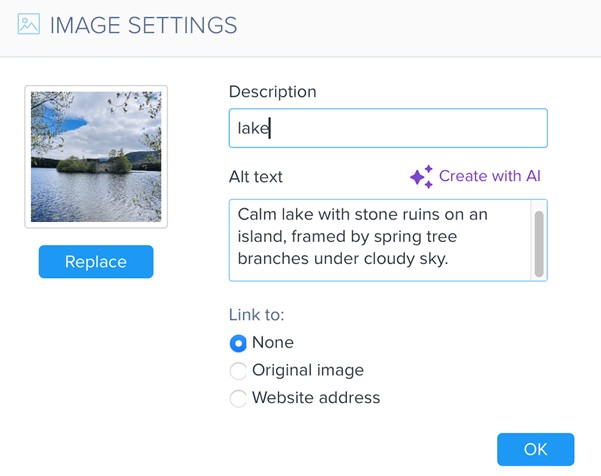Click the Alt text box scrollbar

539,244
